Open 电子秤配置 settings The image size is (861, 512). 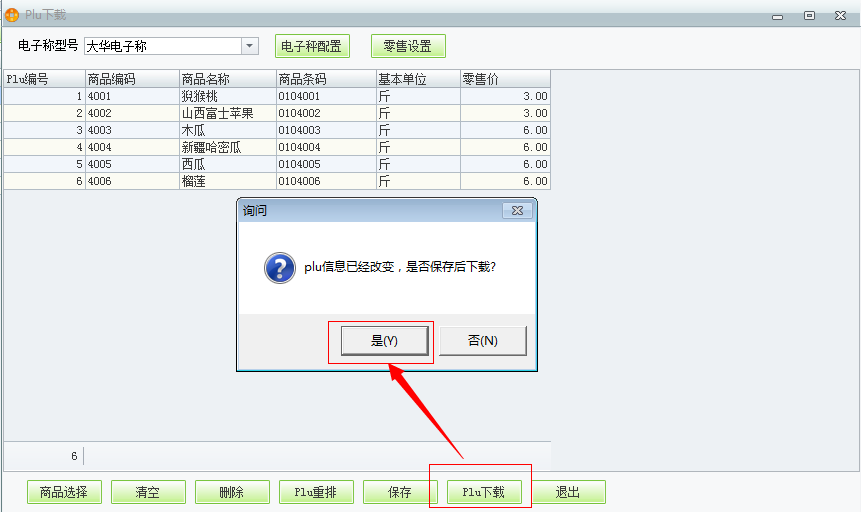click(x=312, y=46)
